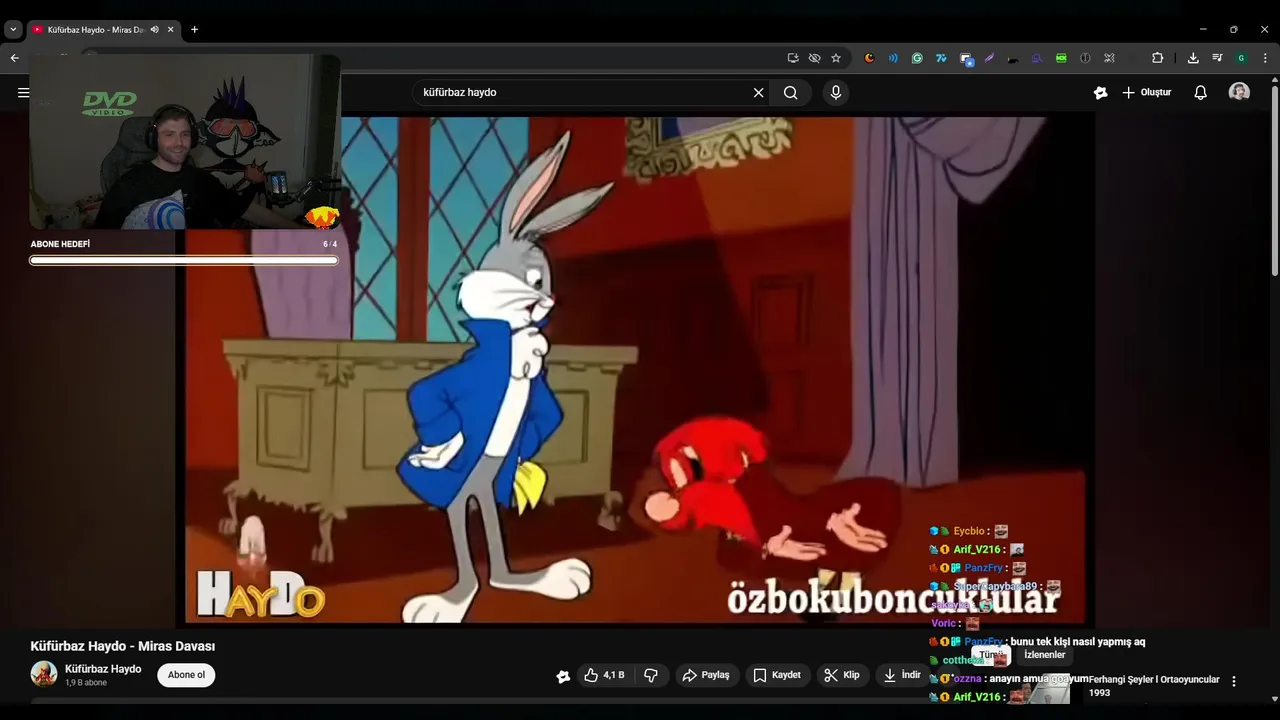The image size is (1280, 720).
Task: Open the Küfürbaz Haydo channel name link
Action: 103,669
